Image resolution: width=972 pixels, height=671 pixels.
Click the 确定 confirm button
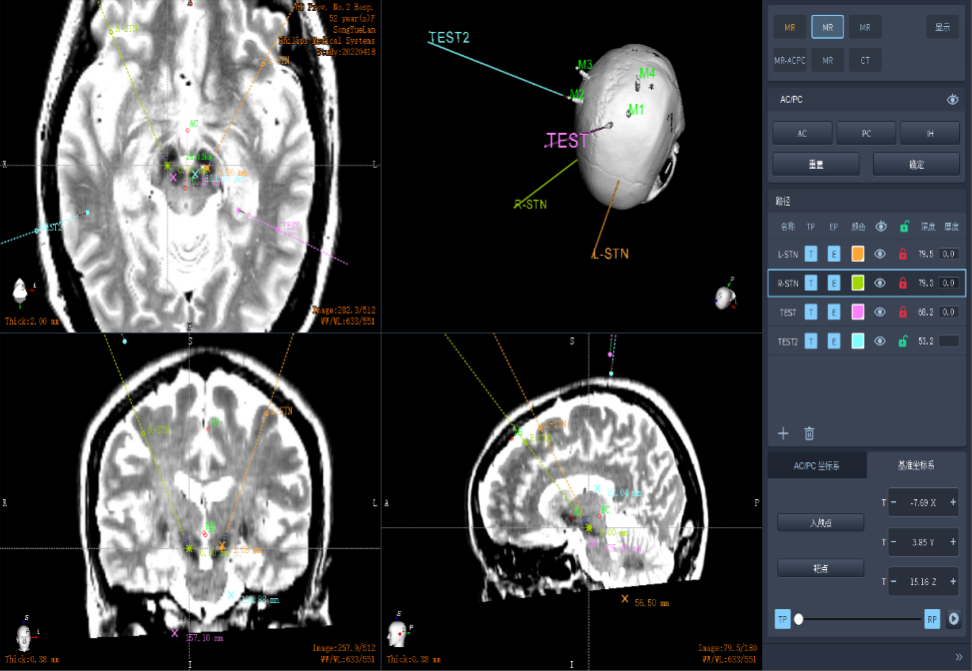click(916, 164)
